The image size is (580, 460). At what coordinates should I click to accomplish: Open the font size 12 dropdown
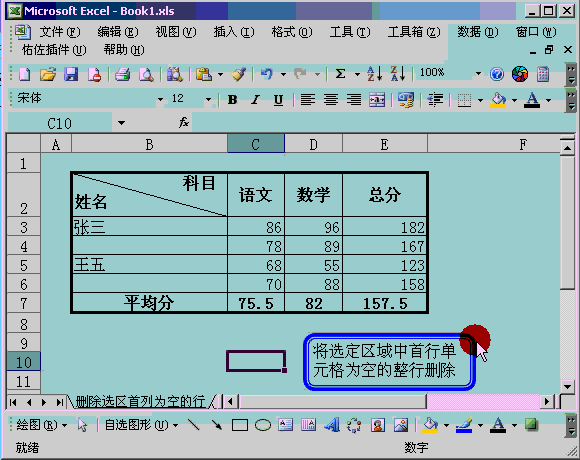(208, 99)
